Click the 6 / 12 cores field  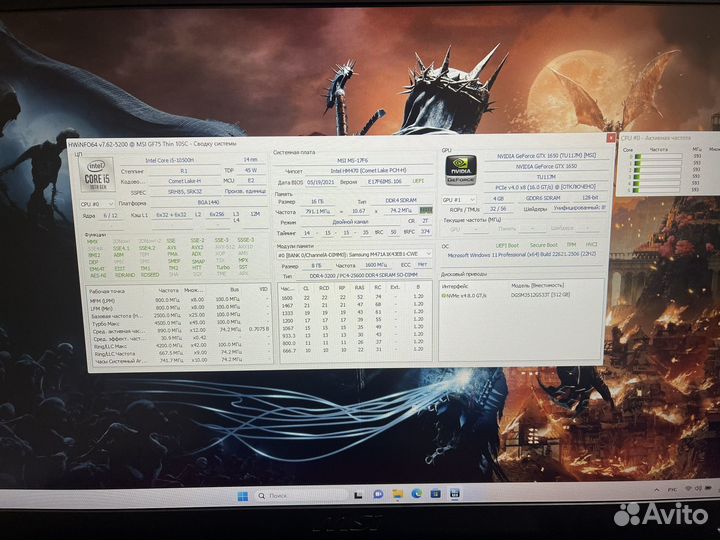pyautogui.click(x=110, y=215)
